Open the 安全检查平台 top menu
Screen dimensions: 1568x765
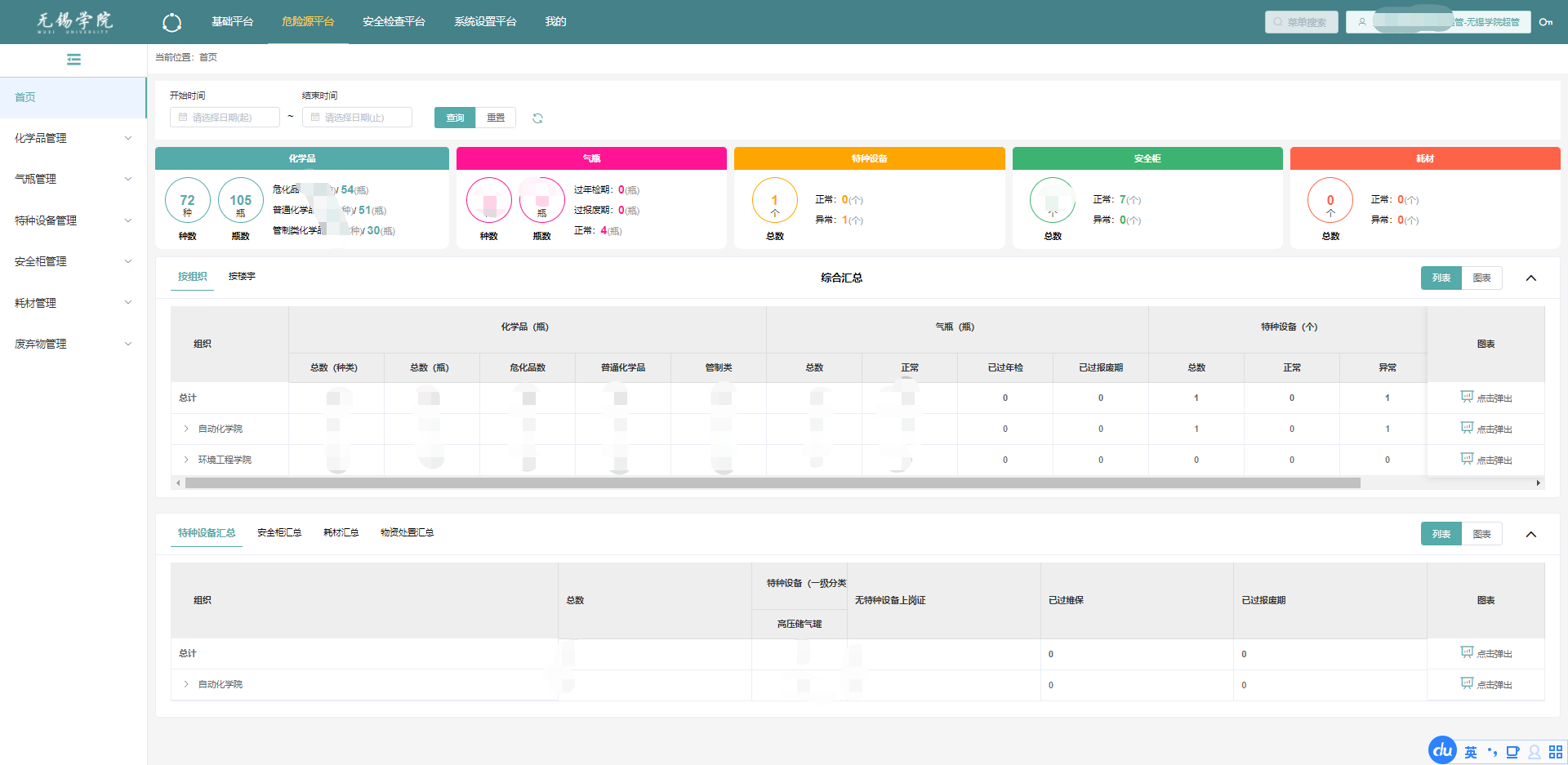394,22
